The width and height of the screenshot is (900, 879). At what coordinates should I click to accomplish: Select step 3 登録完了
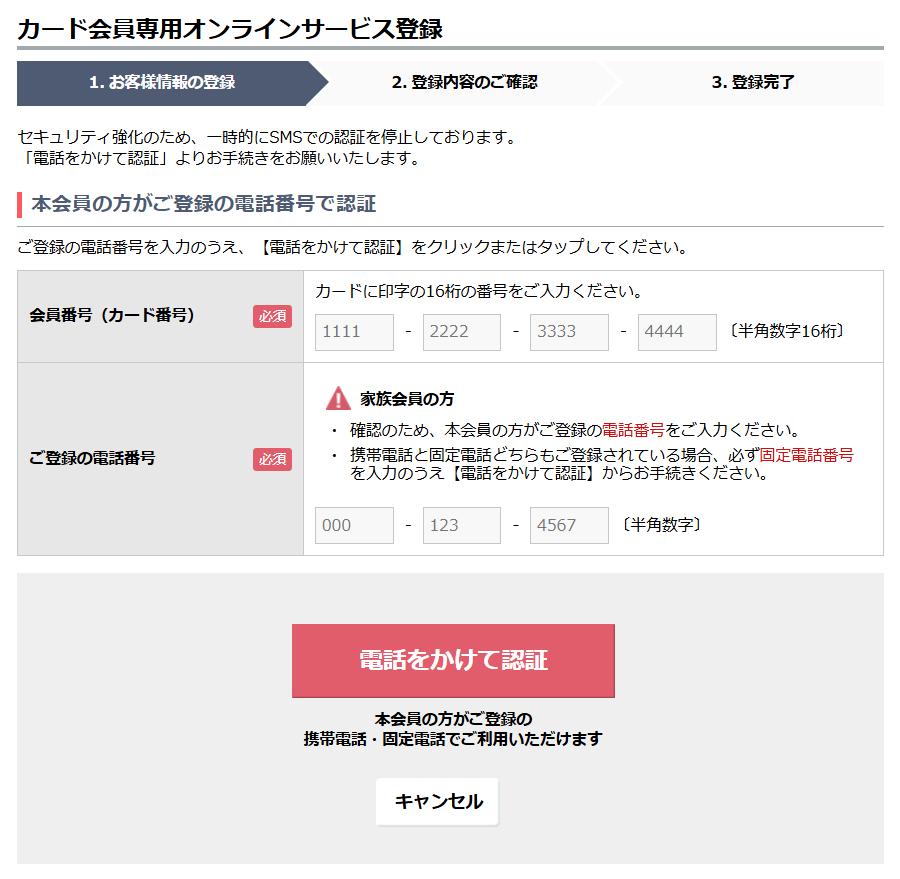pos(752,83)
